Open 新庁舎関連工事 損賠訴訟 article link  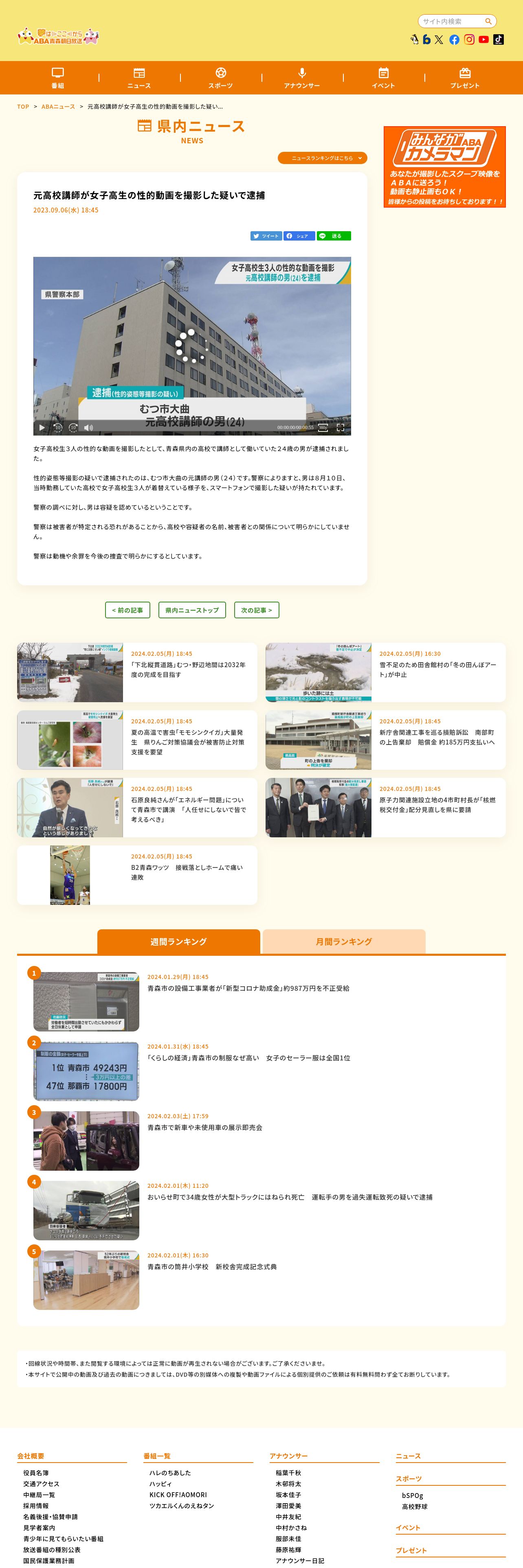(x=437, y=737)
